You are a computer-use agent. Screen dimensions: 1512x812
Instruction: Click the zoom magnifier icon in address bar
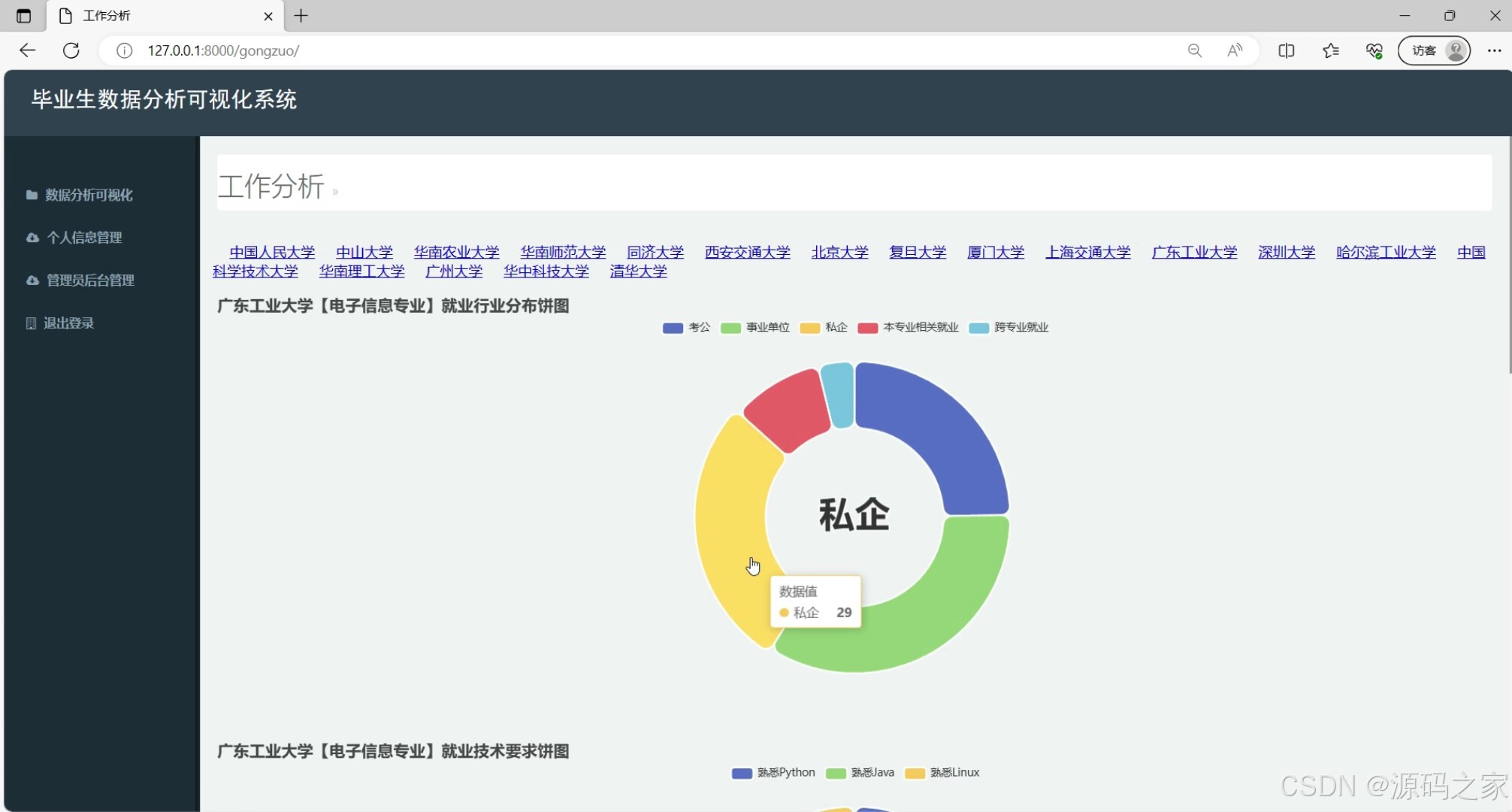point(1194,50)
